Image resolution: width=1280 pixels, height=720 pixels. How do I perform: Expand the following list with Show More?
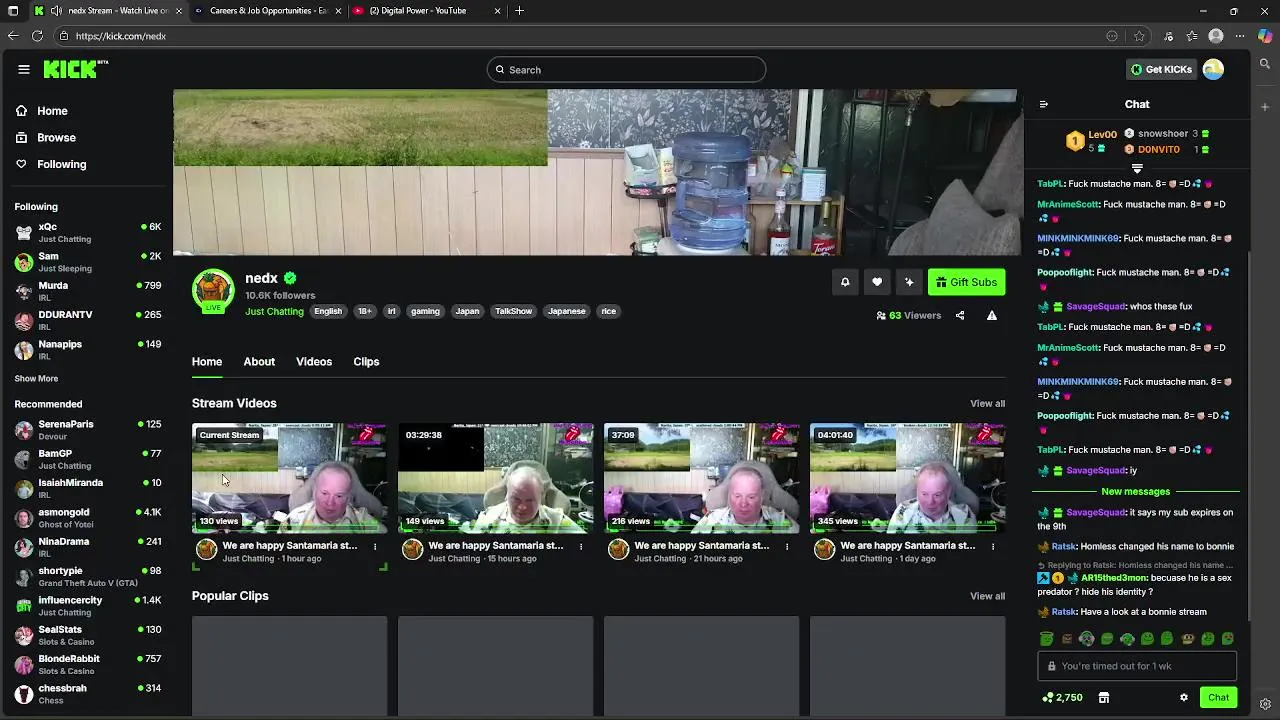(x=36, y=379)
